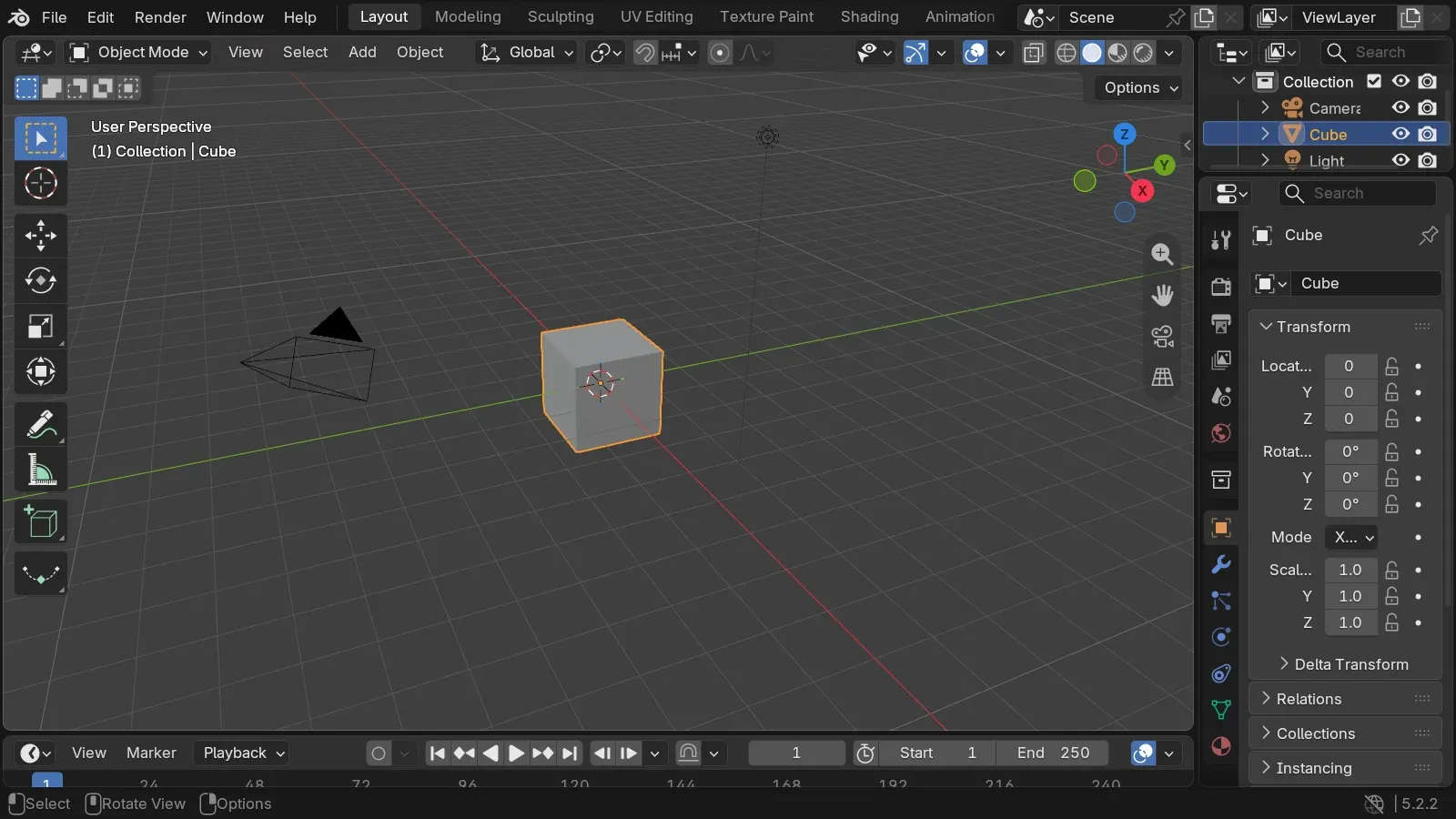This screenshot has width=1456, height=819.
Task: Open the Physics properties tab
Action: (x=1221, y=637)
